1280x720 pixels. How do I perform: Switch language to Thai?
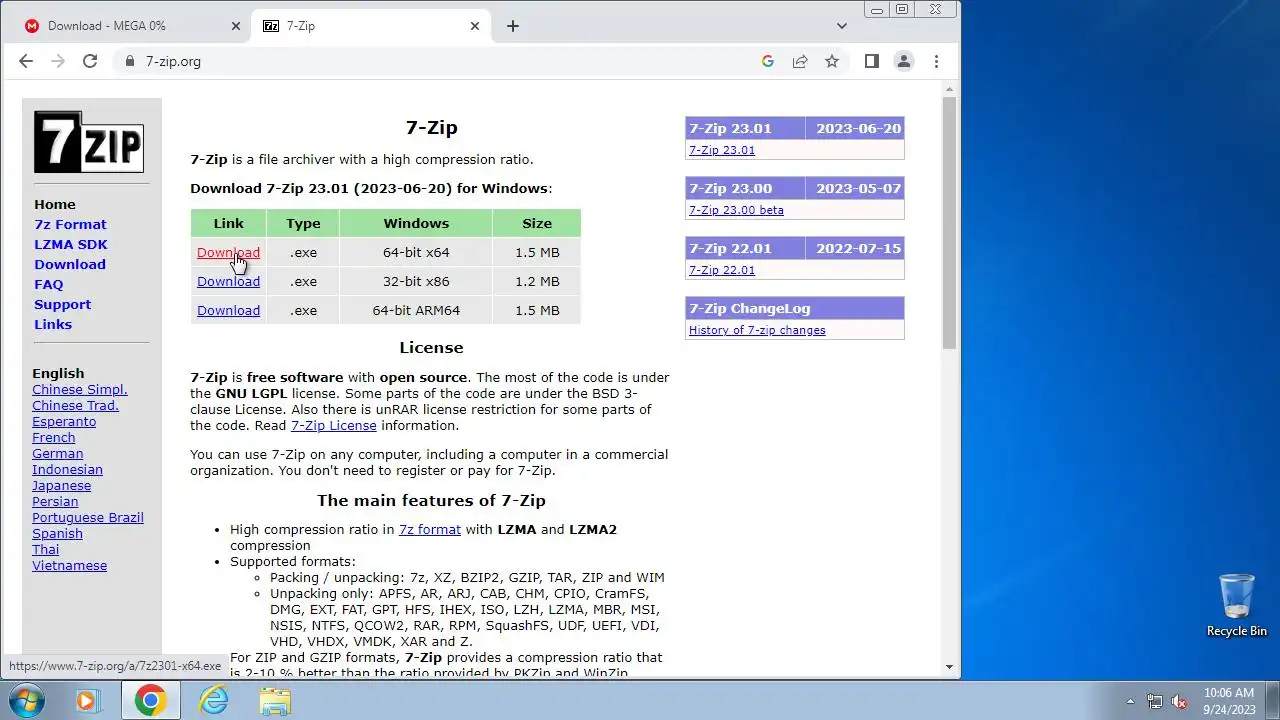45,549
